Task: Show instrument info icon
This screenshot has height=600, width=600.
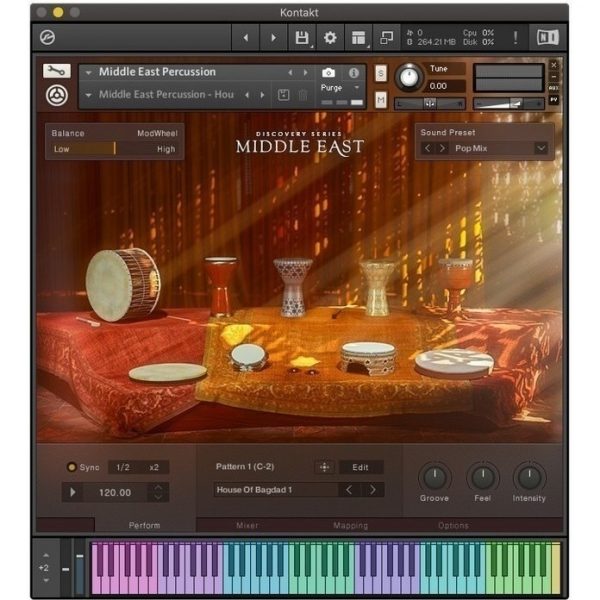Action: 354,72
